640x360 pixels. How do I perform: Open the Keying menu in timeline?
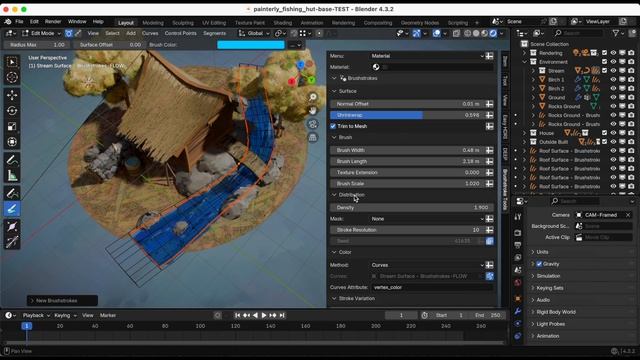pyautogui.click(x=65, y=316)
